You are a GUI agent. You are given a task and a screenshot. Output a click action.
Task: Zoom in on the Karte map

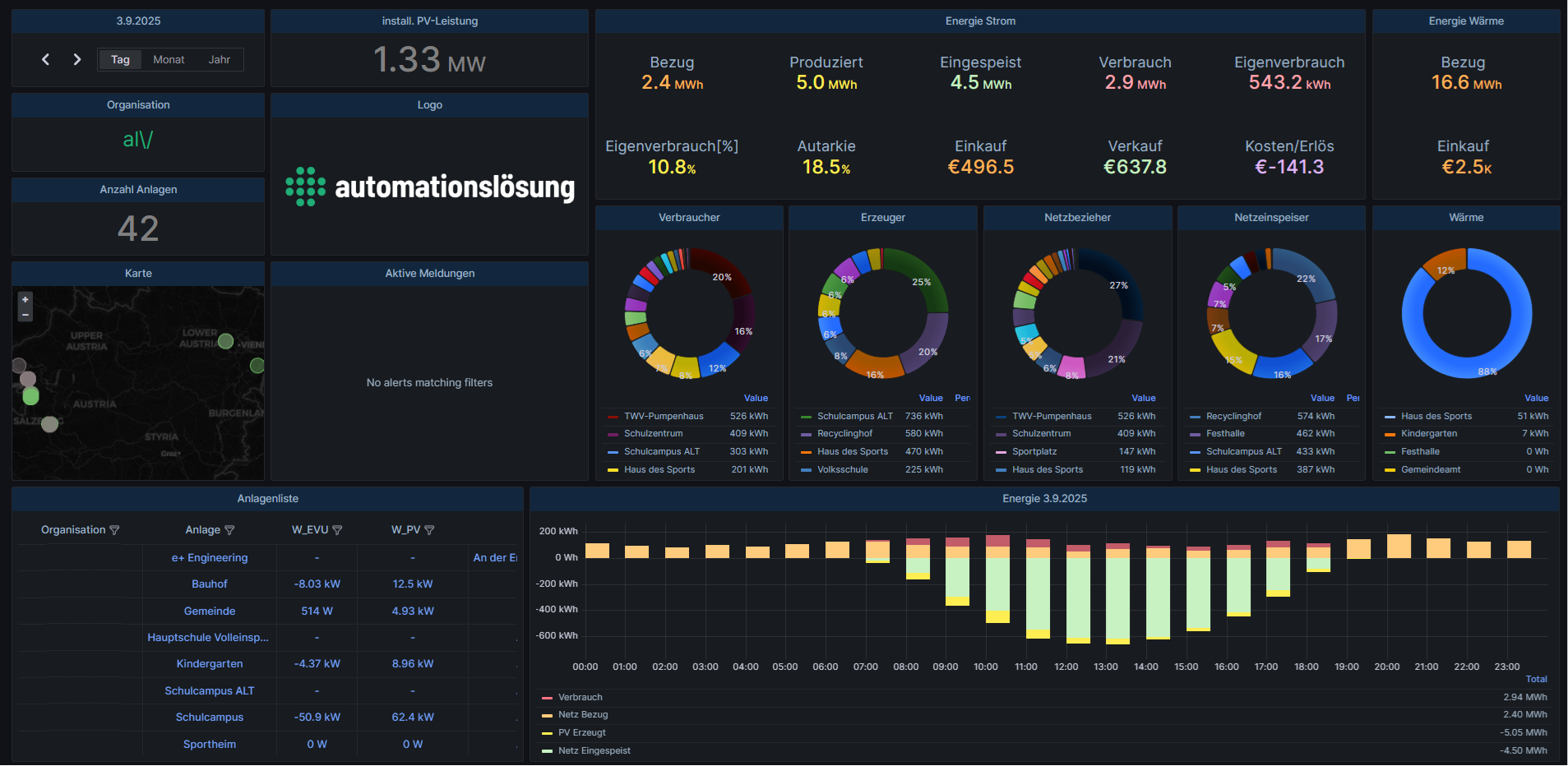point(25,299)
